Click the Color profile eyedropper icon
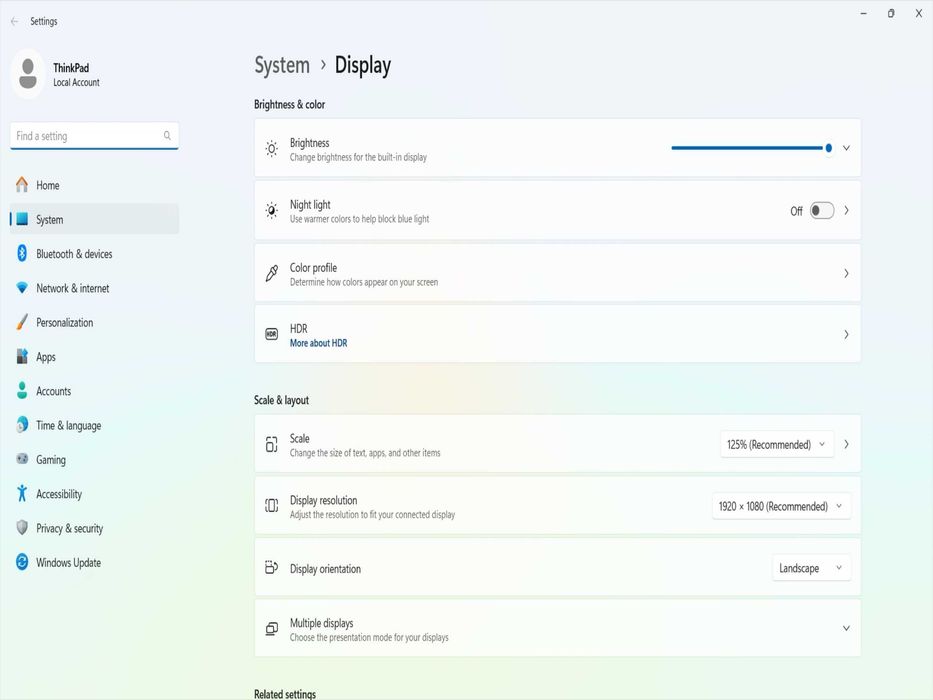This screenshot has width=933, height=700. tap(271, 273)
